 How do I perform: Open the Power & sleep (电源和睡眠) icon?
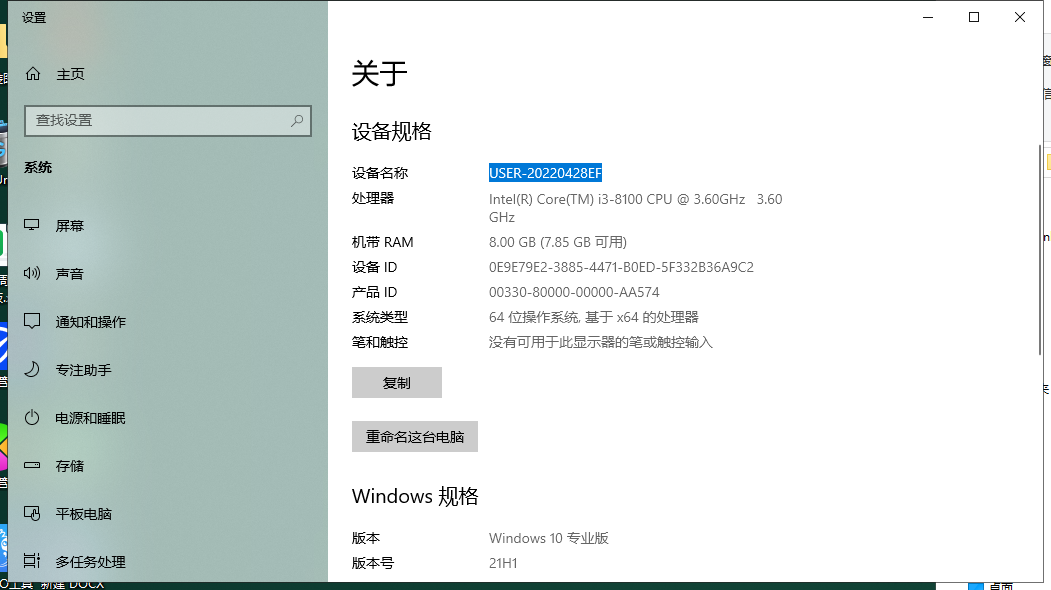click(33, 418)
